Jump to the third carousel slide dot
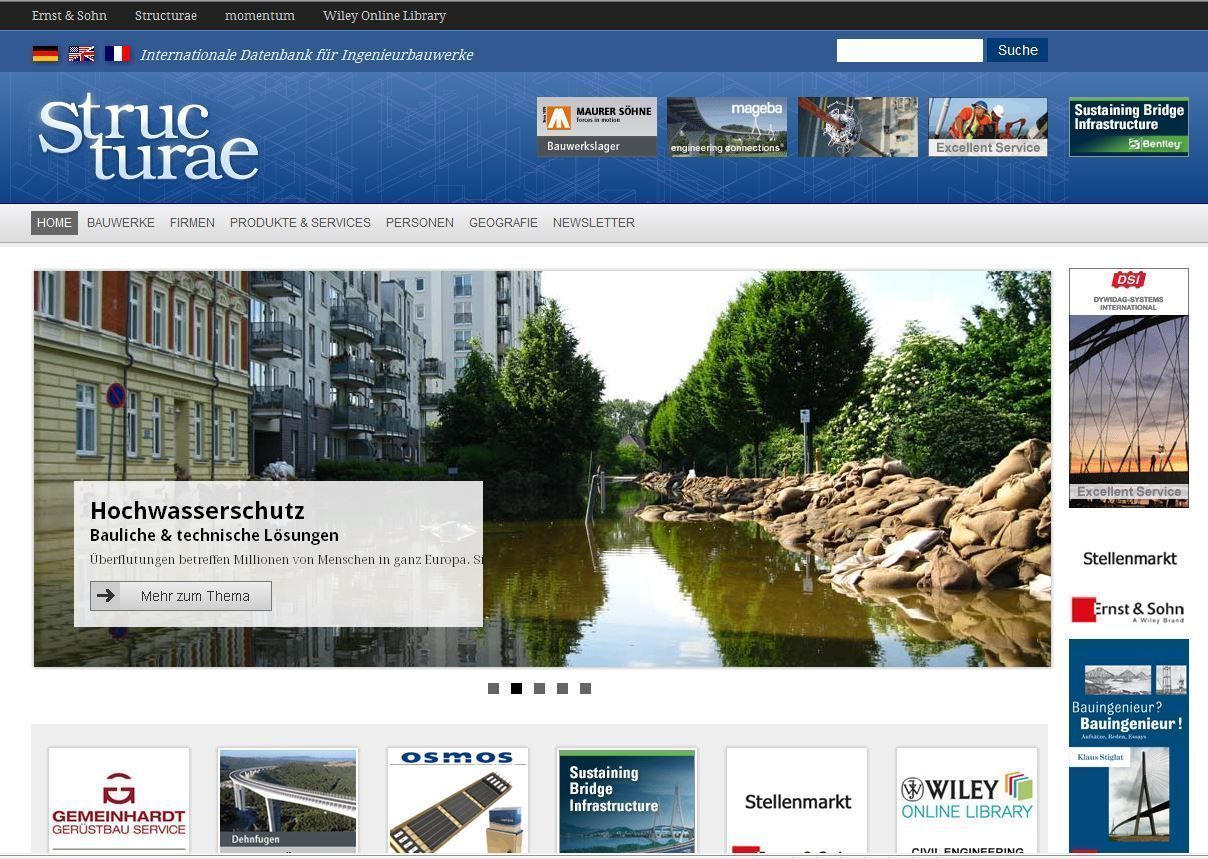 tap(539, 688)
